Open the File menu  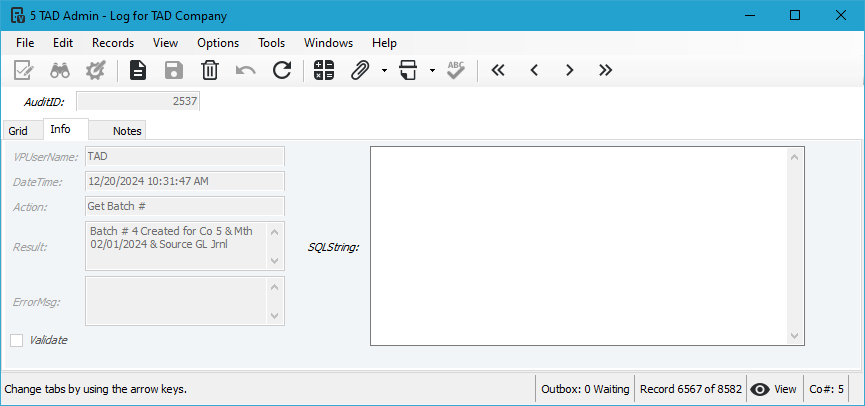click(25, 43)
